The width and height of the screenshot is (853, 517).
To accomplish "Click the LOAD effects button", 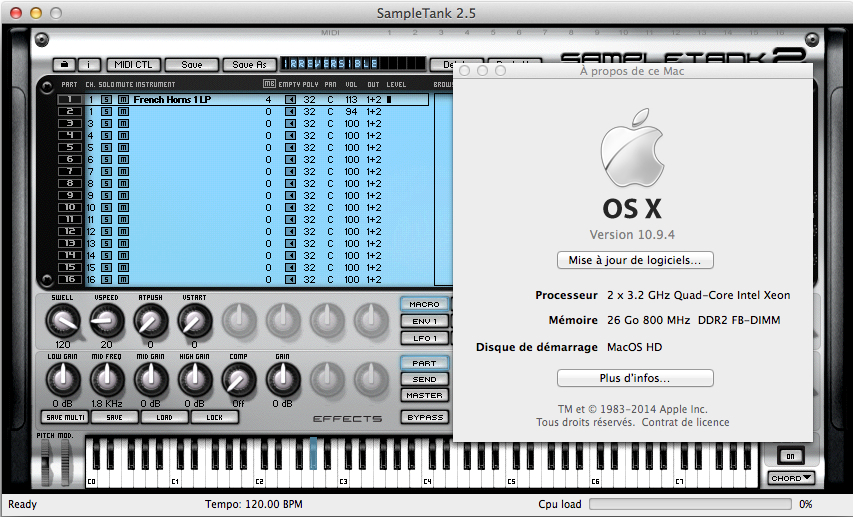I will [x=164, y=417].
